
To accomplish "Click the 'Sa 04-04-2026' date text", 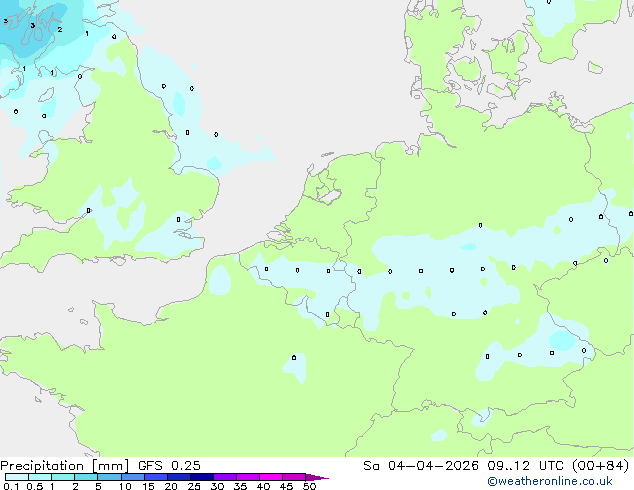I will (x=421, y=466).
